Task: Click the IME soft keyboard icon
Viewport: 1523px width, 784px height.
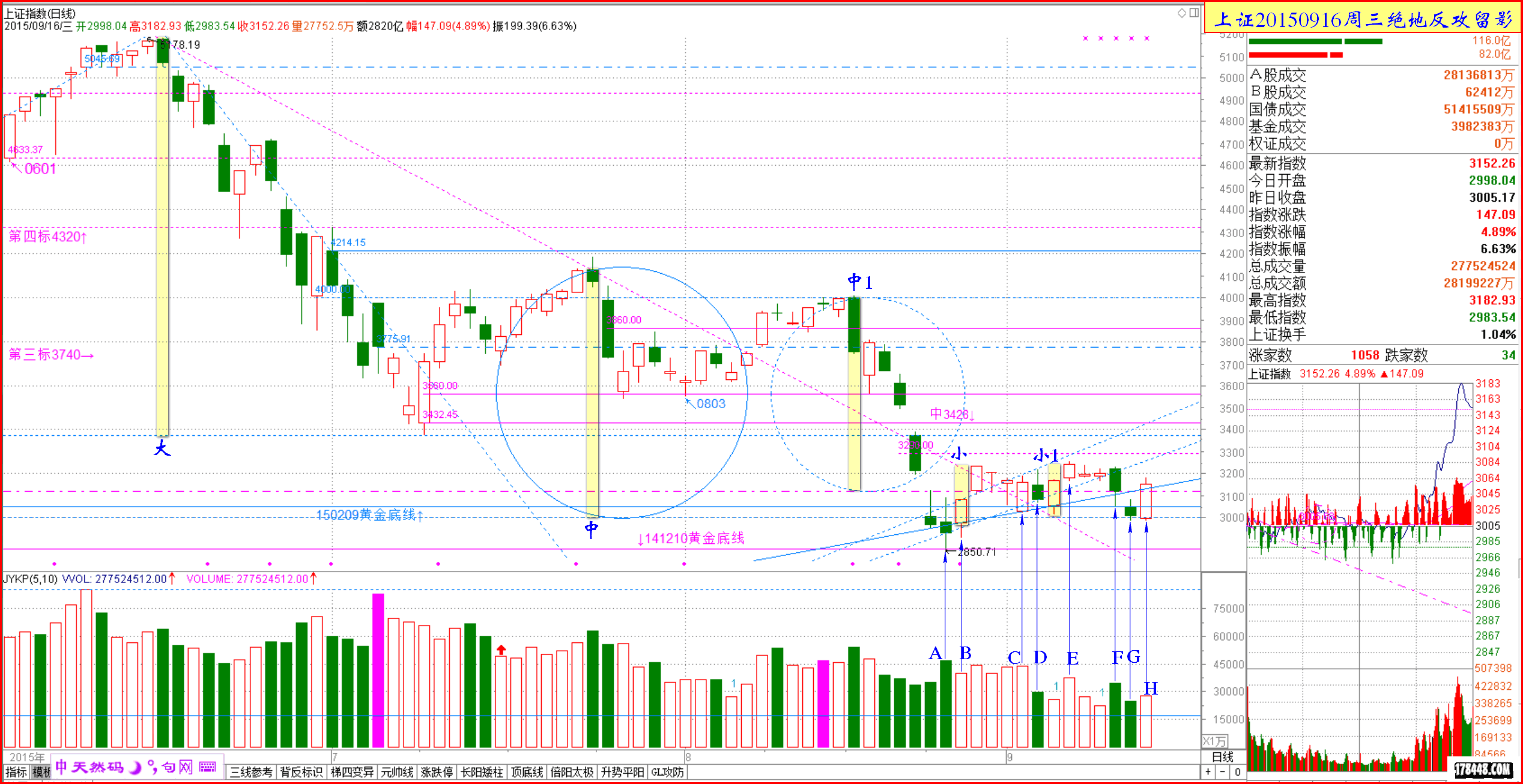Action: click(x=208, y=767)
